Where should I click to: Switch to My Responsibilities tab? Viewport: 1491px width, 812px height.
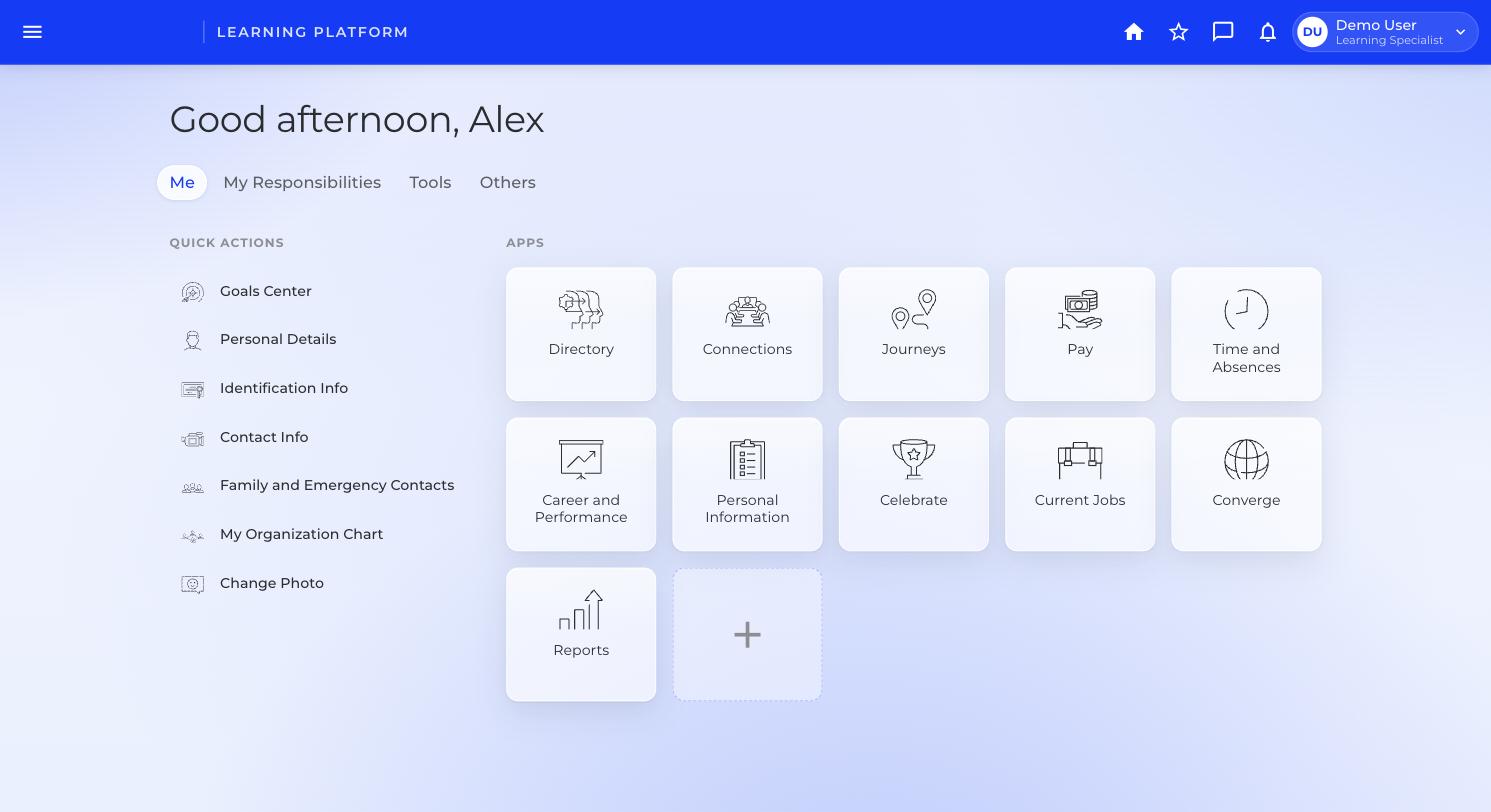click(302, 182)
